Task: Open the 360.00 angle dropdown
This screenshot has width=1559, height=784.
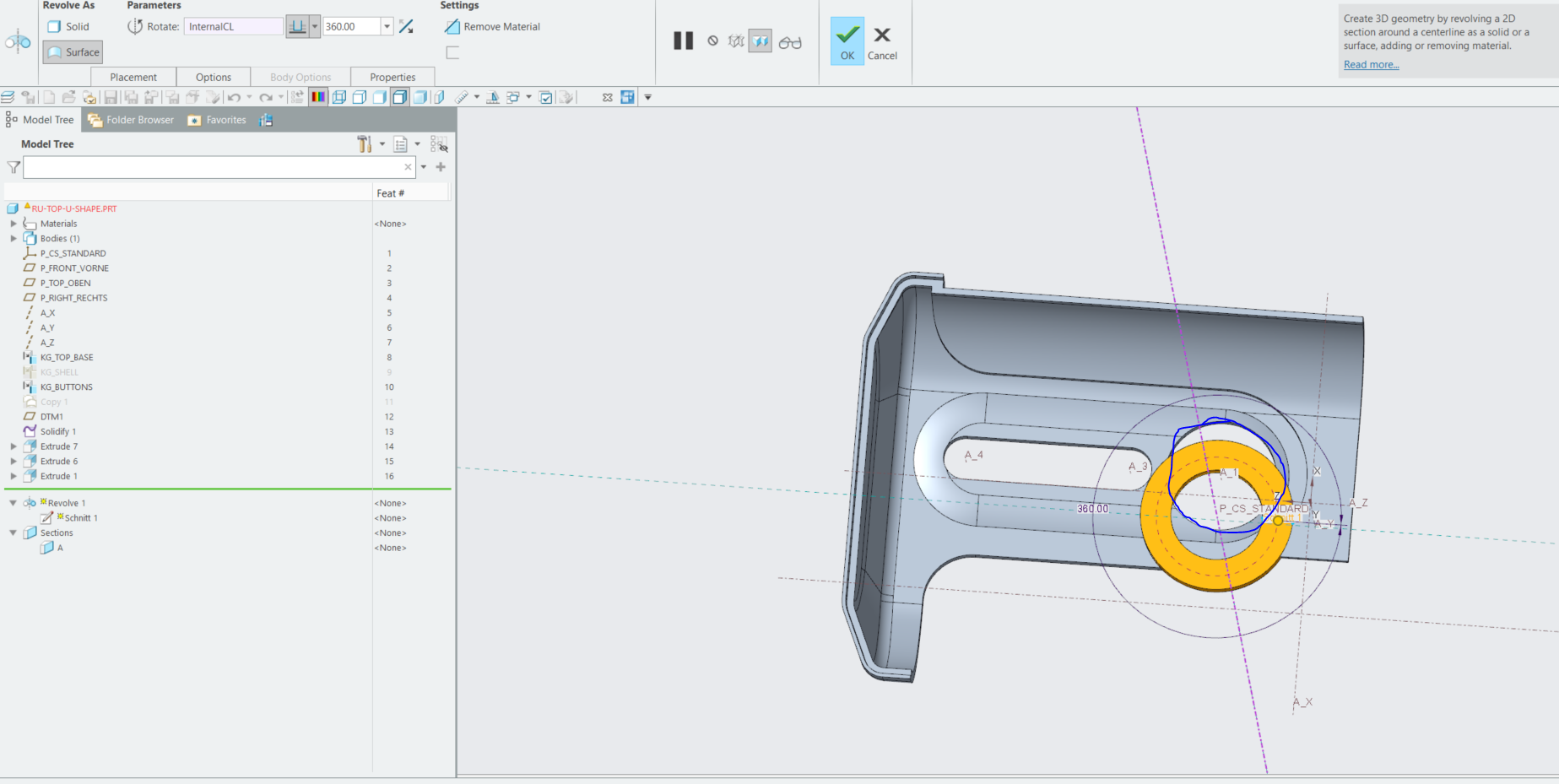Action: [x=387, y=26]
